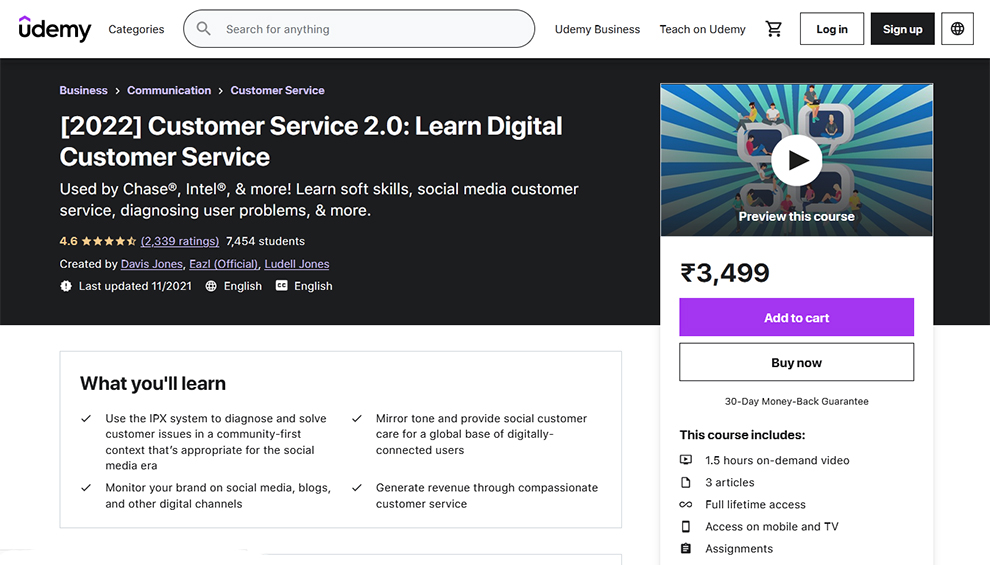Viewport: 990px width, 565px height.
Task: Go to Customer Service breadcrumb
Action: click(277, 90)
